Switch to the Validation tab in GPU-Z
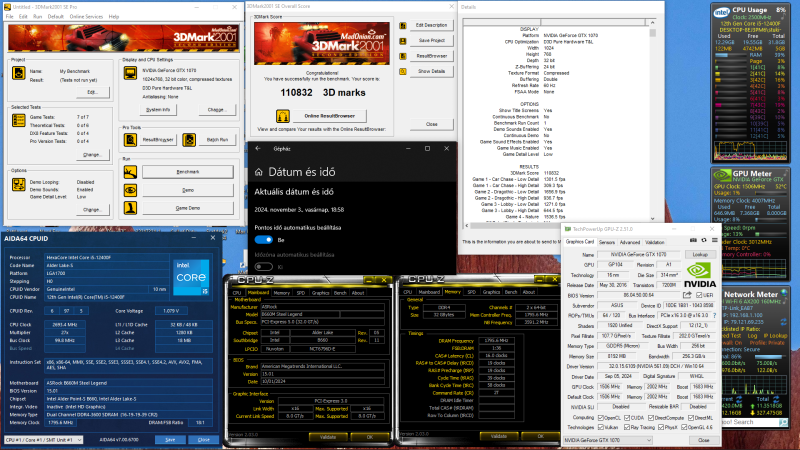Image resolution: width=800 pixels, height=450 pixels. tap(654, 242)
